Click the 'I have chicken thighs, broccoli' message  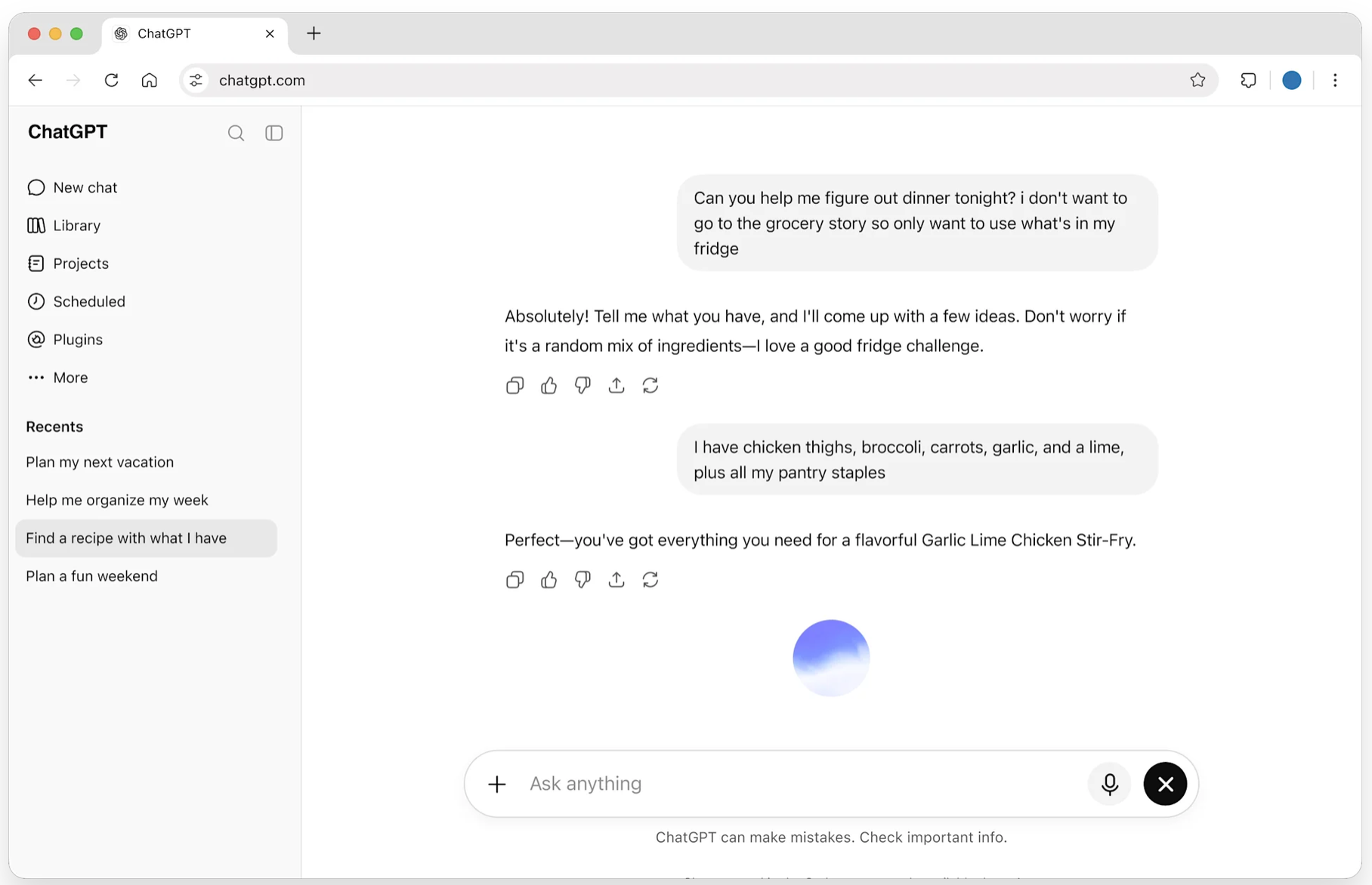(x=917, y=459)
